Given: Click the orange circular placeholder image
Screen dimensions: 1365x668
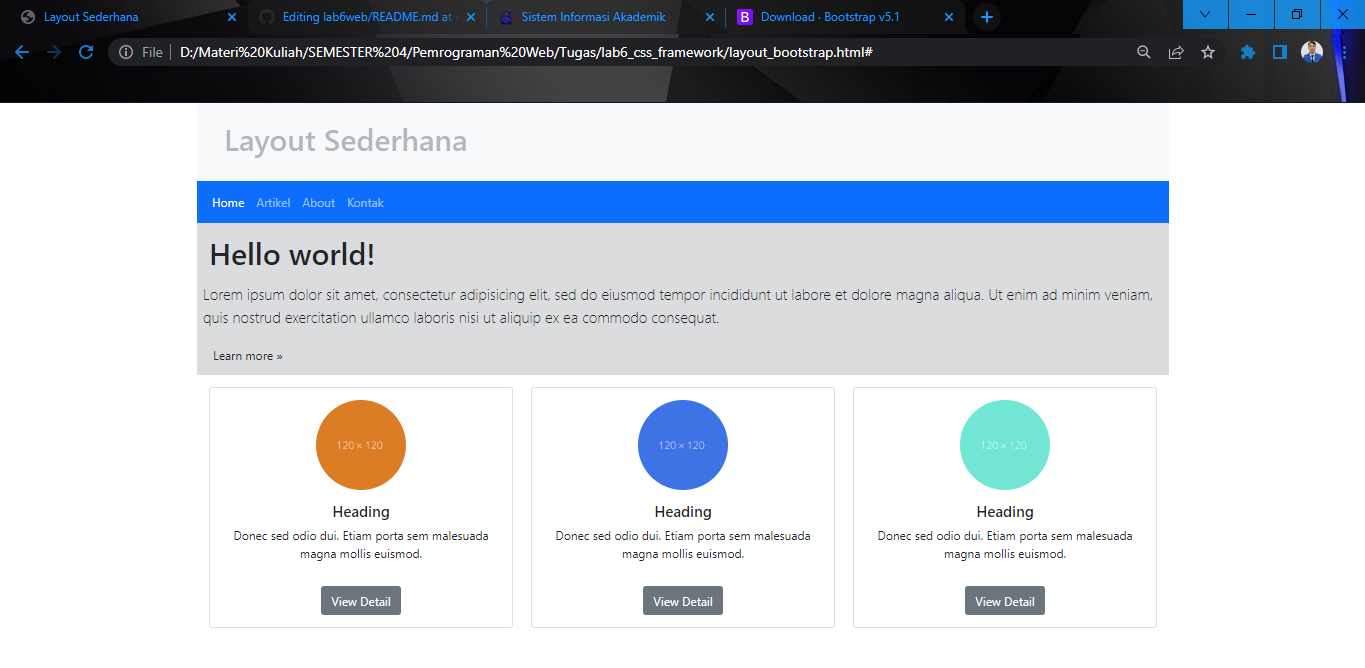Looking at the screenshot, I should 360,445.
